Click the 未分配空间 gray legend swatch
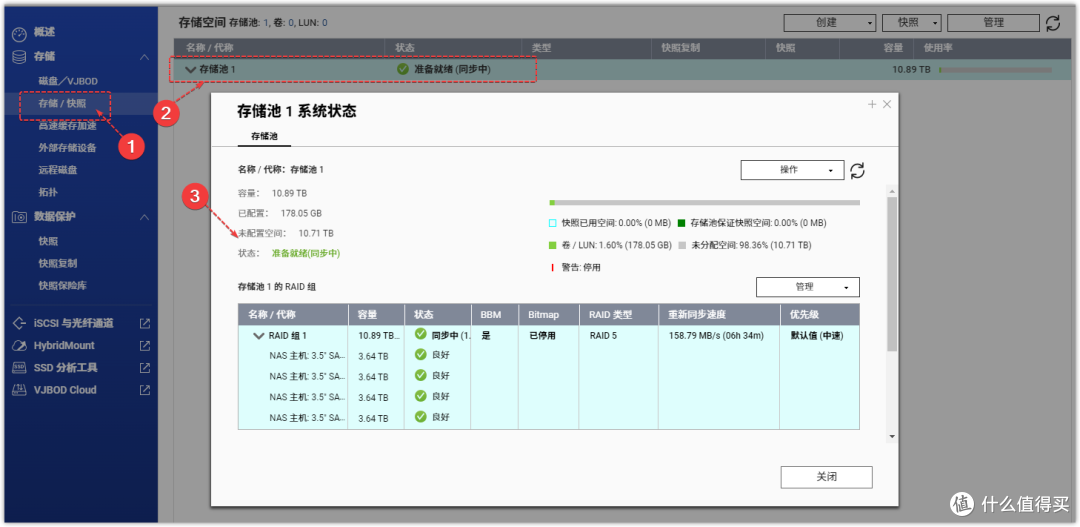 coord(682,245)
